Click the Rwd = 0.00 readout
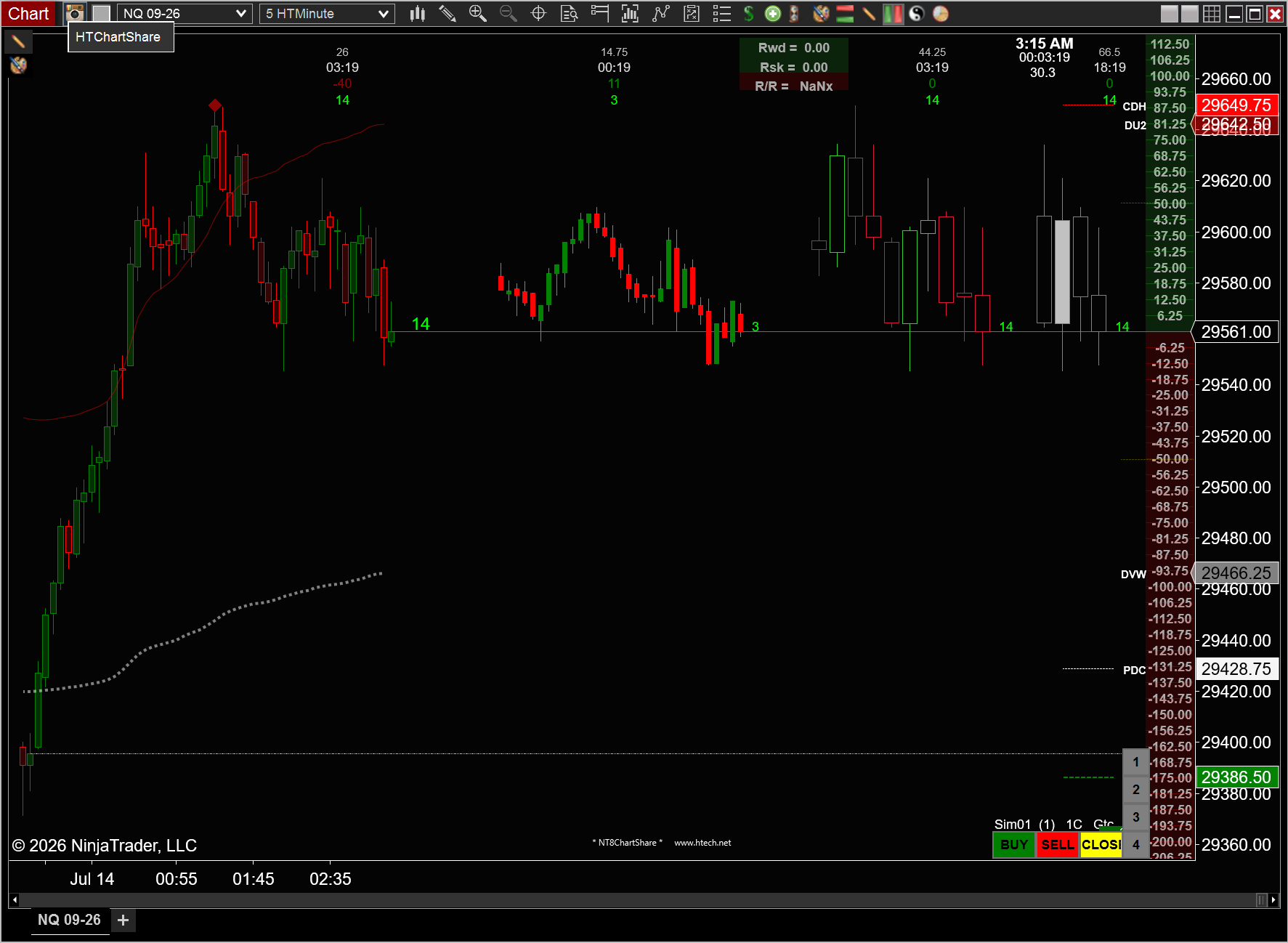This screenshot has height=943, width=1288. [x=793, y=48]
